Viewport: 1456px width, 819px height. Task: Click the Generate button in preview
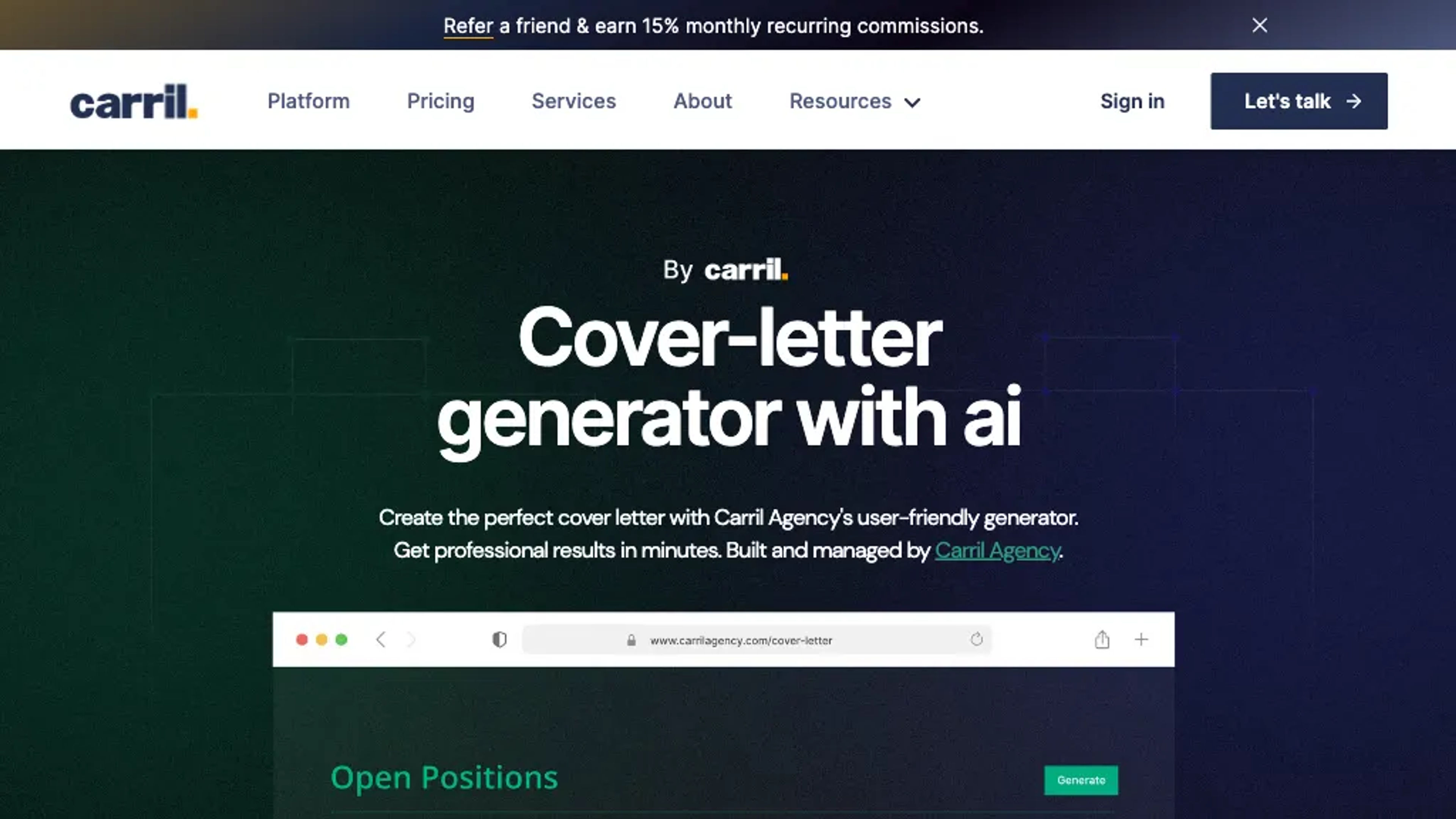coord(1081,779)
